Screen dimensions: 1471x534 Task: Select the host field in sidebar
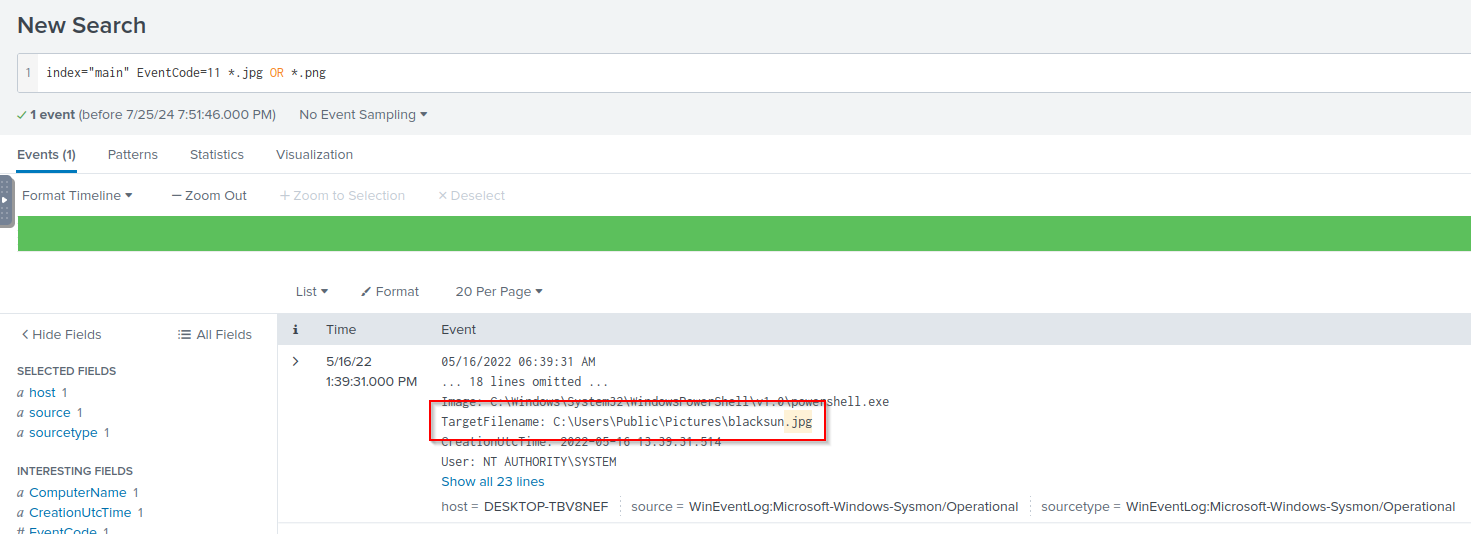click(42, 393)
